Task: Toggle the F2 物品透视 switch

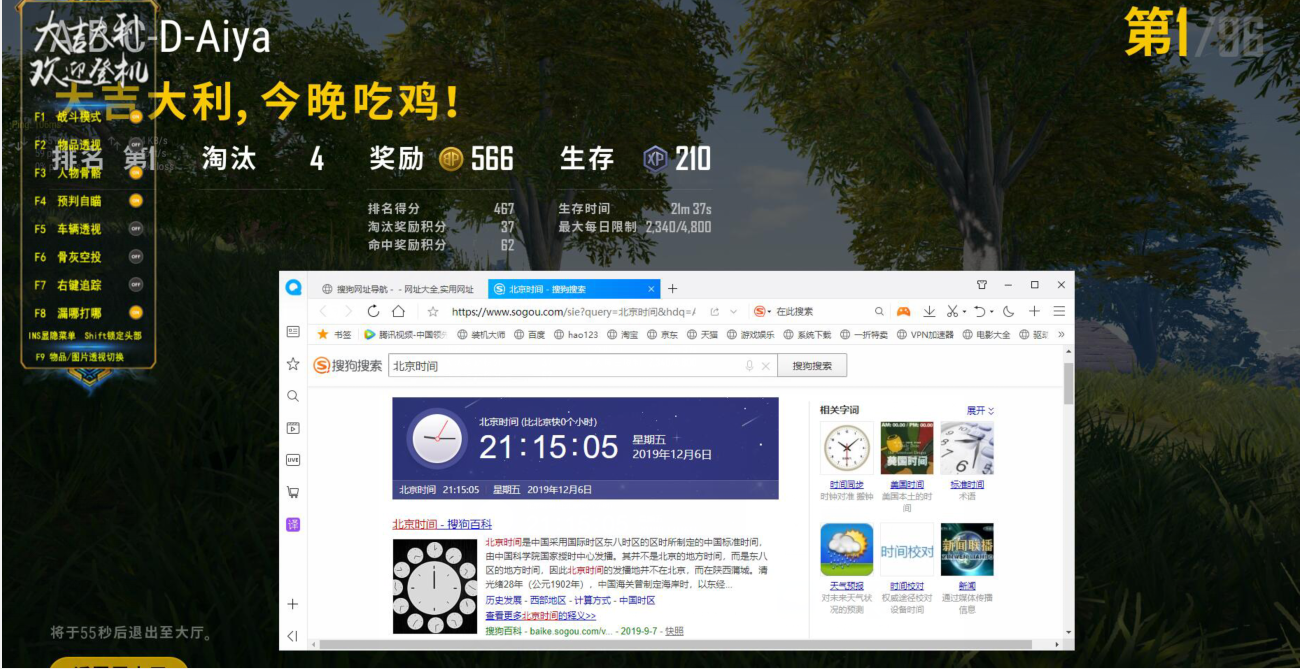Action: click(x=136, y=145)
